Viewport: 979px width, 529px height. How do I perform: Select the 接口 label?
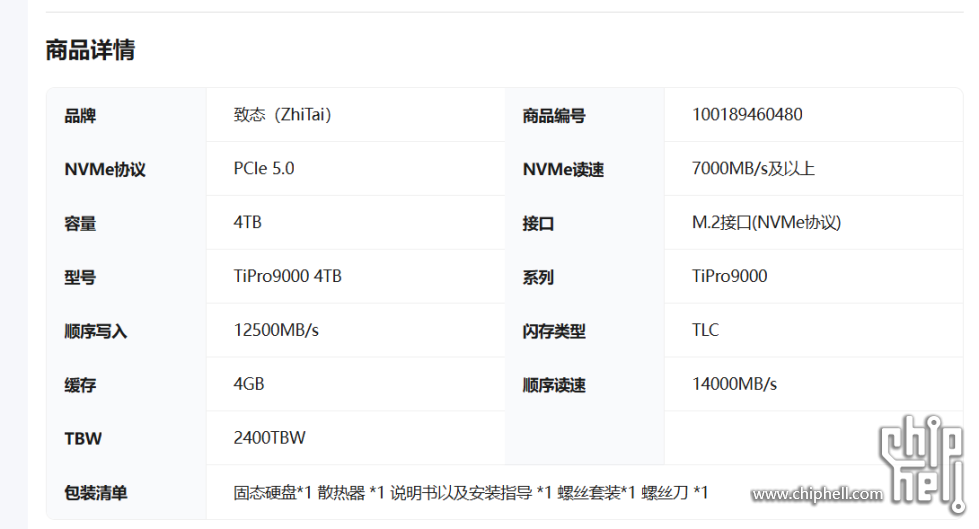coord(538,224)
